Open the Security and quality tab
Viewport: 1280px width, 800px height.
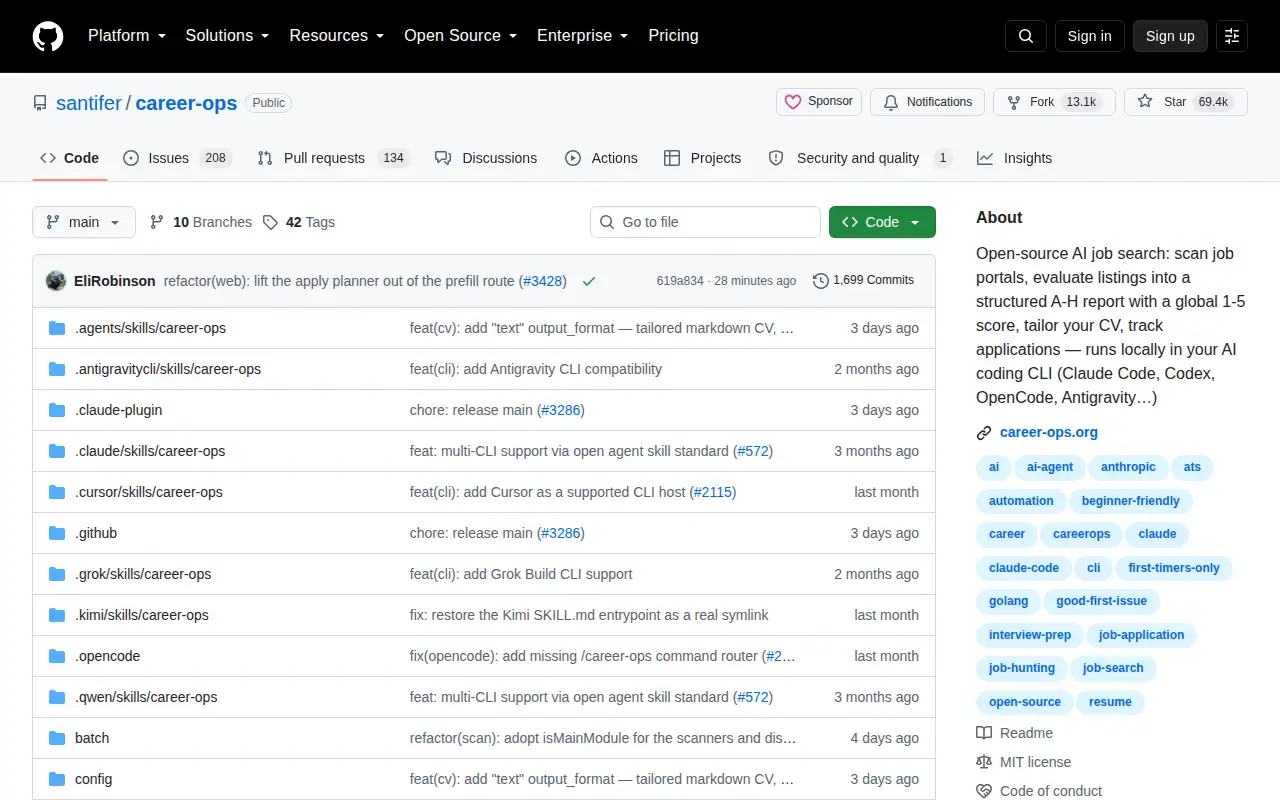pos(859,158)
